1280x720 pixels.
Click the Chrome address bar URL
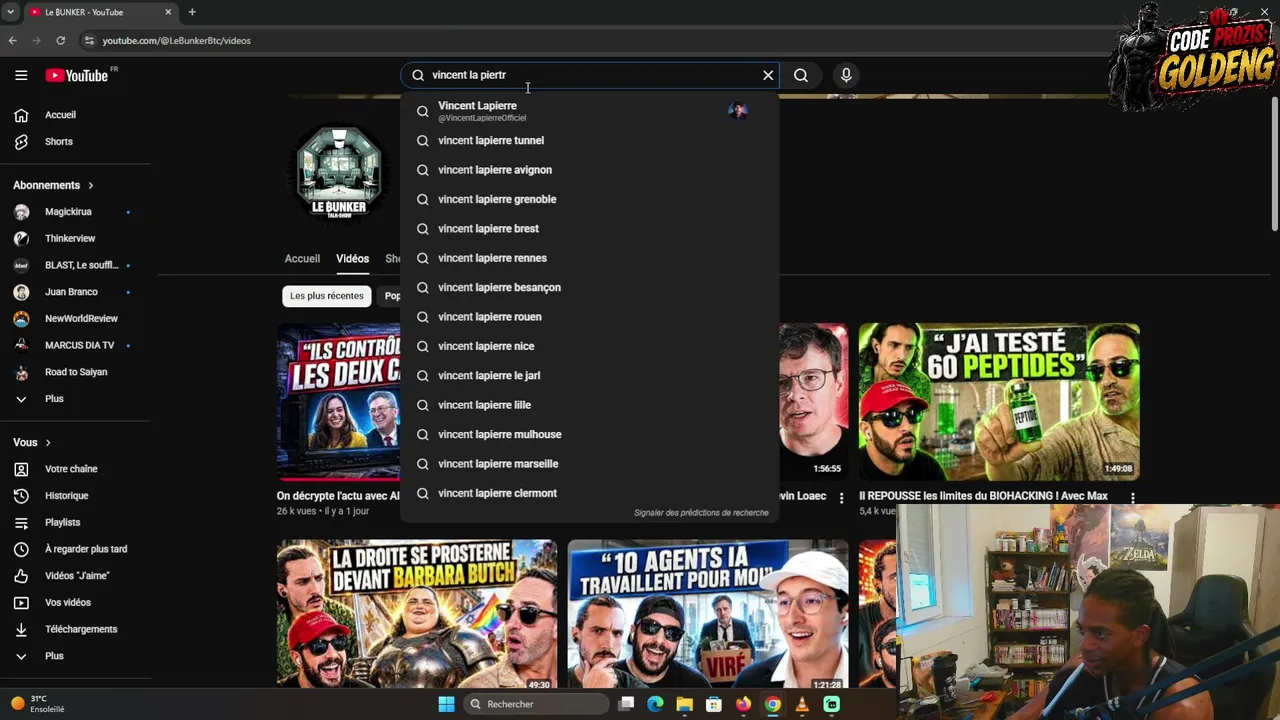point(176,41)
